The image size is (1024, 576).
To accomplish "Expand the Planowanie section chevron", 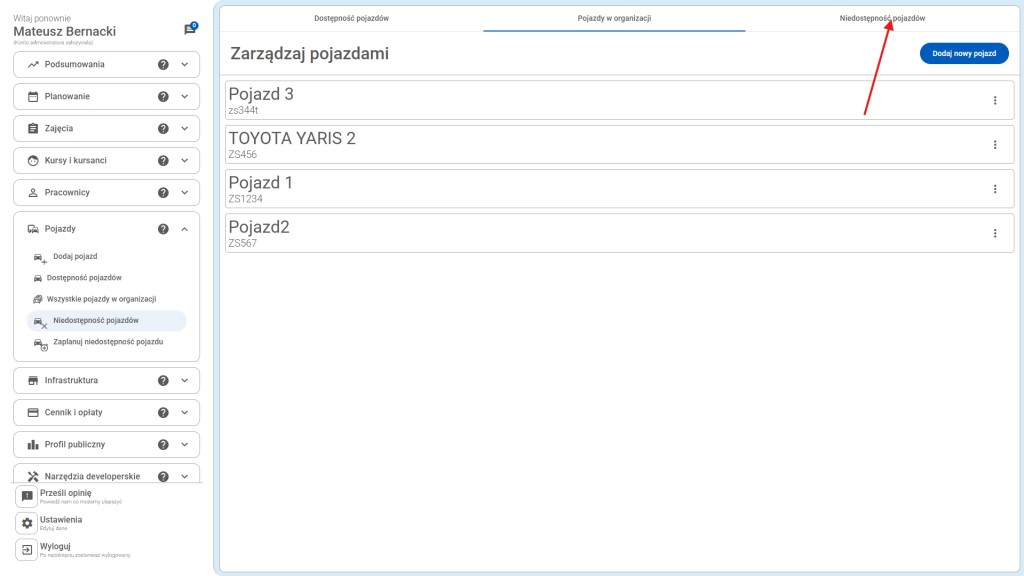I will [x=184, y=97].
